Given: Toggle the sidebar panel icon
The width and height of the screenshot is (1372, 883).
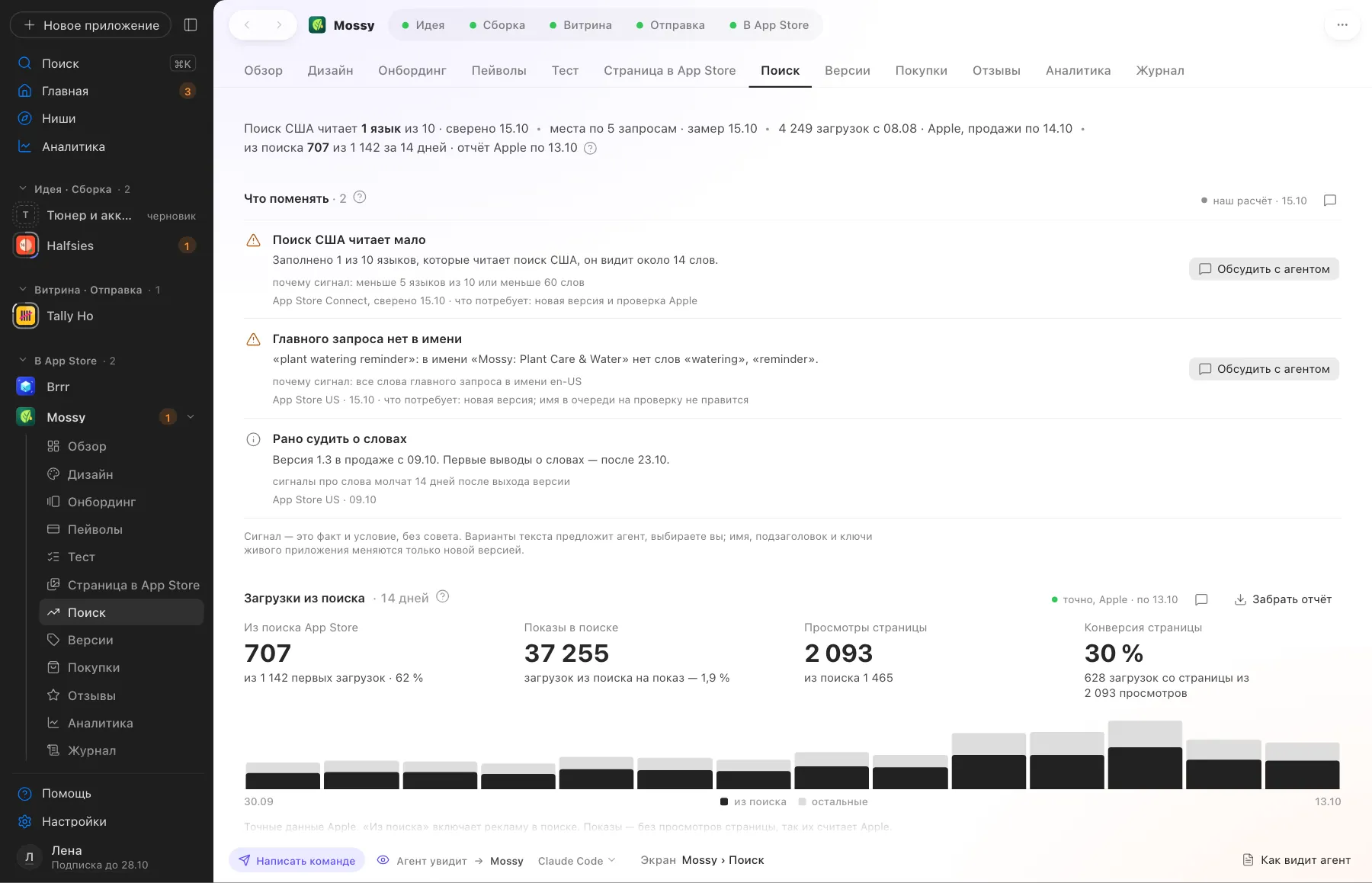Looking at the screenshot, I should click(x=191, y=25).
